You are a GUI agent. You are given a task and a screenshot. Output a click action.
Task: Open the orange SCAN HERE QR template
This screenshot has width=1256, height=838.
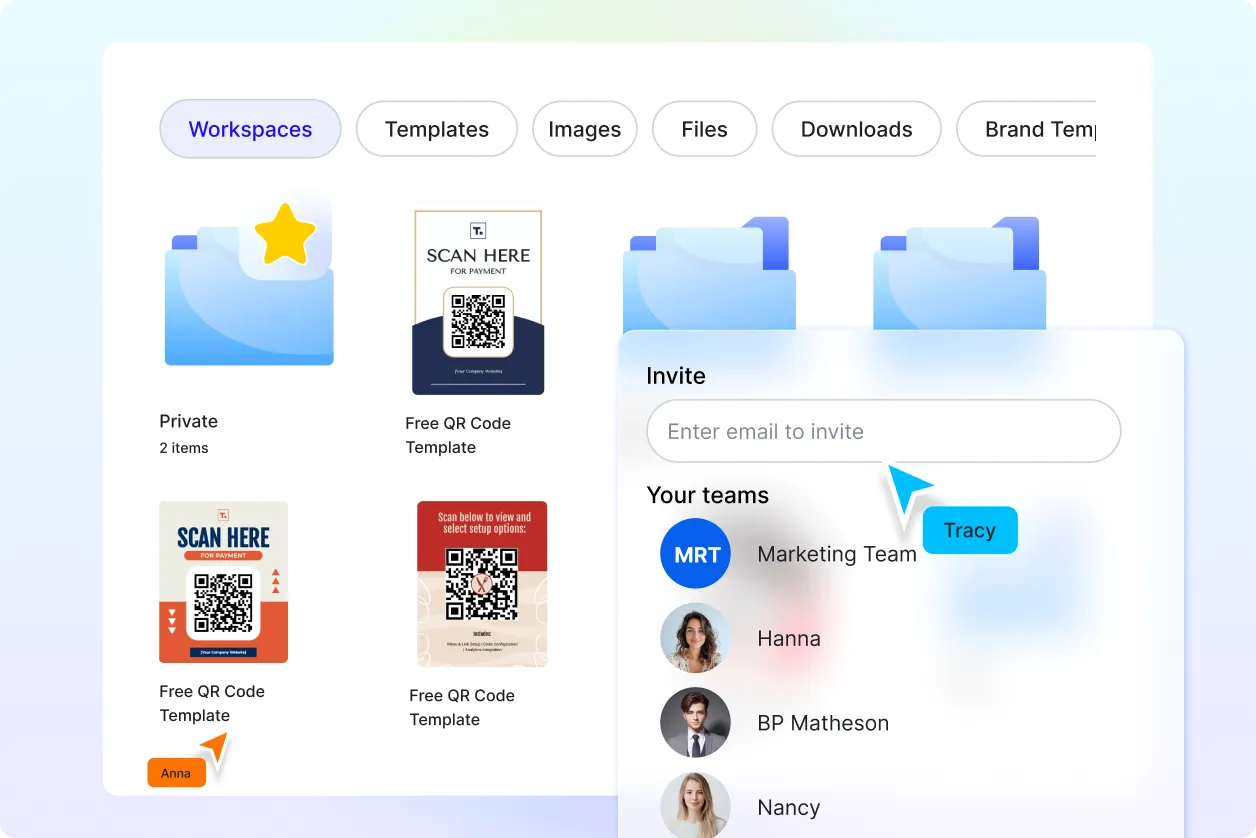pos(224,582)
